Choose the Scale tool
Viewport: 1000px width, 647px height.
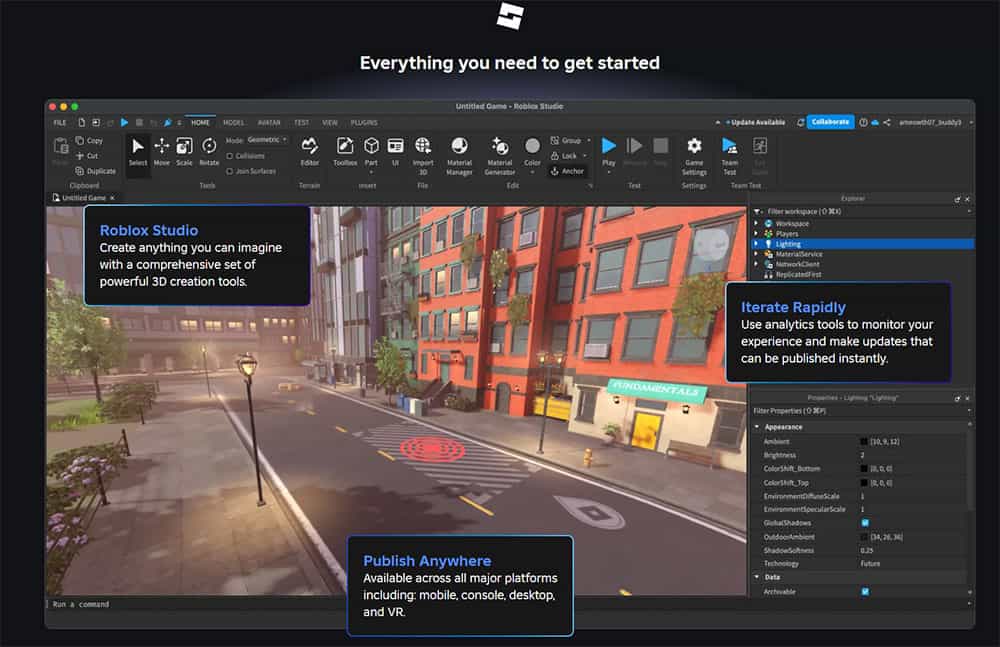click(184, 151)
